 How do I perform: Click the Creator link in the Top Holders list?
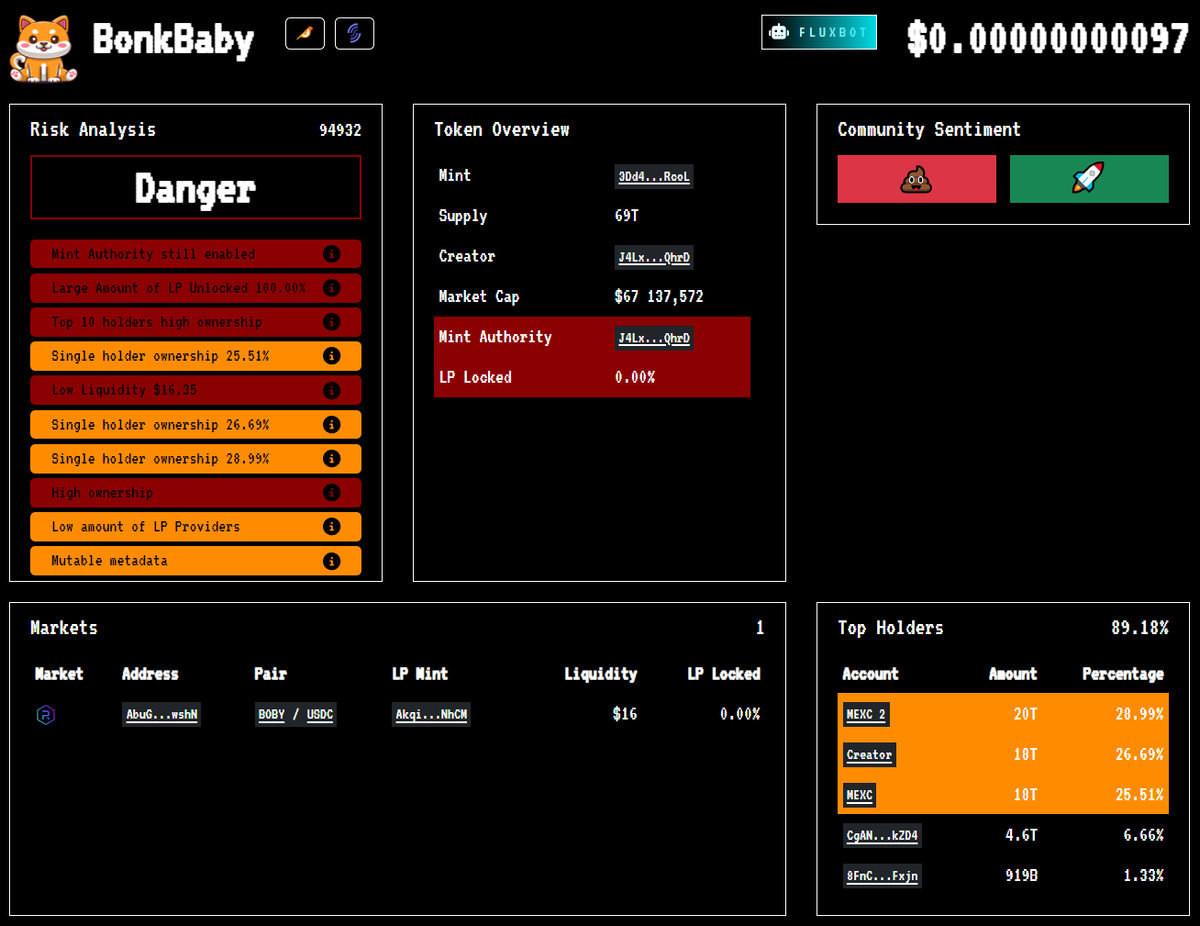click(868, 754)
